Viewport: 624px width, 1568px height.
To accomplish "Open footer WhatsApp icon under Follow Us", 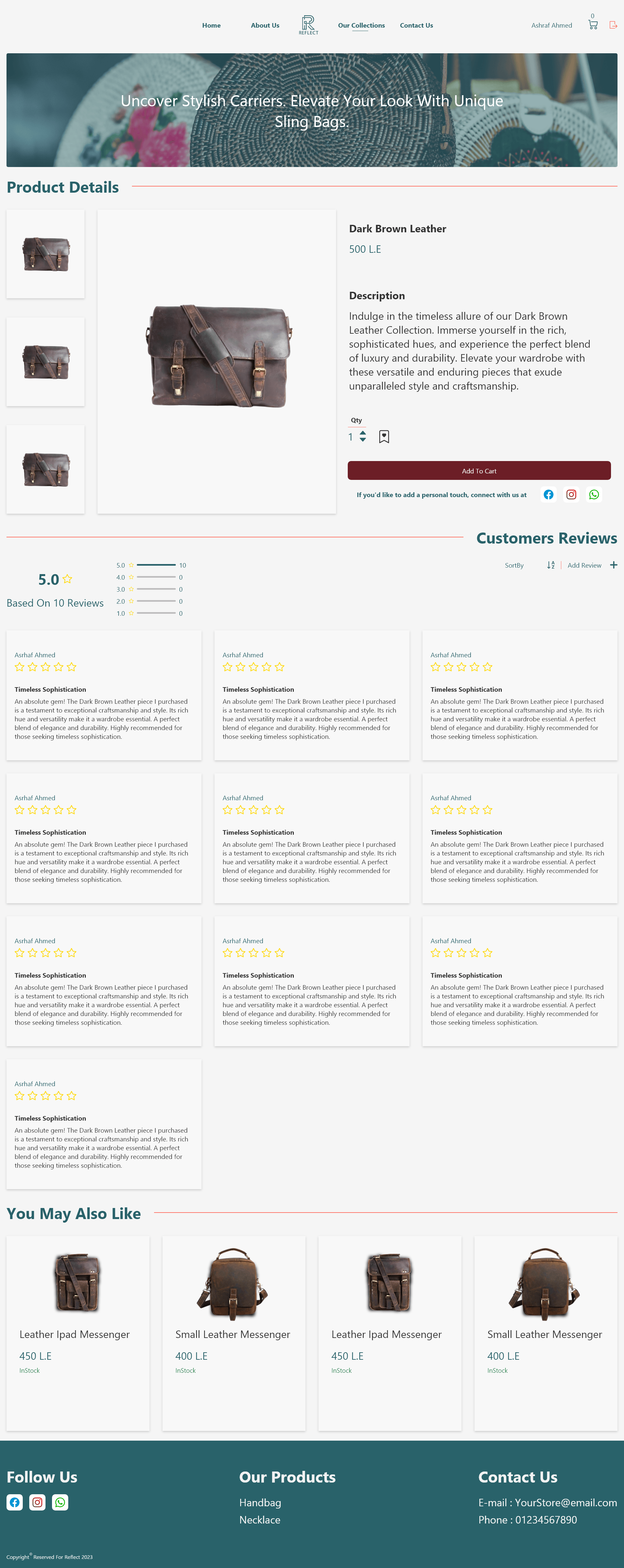I will (x=60, y=1502).
